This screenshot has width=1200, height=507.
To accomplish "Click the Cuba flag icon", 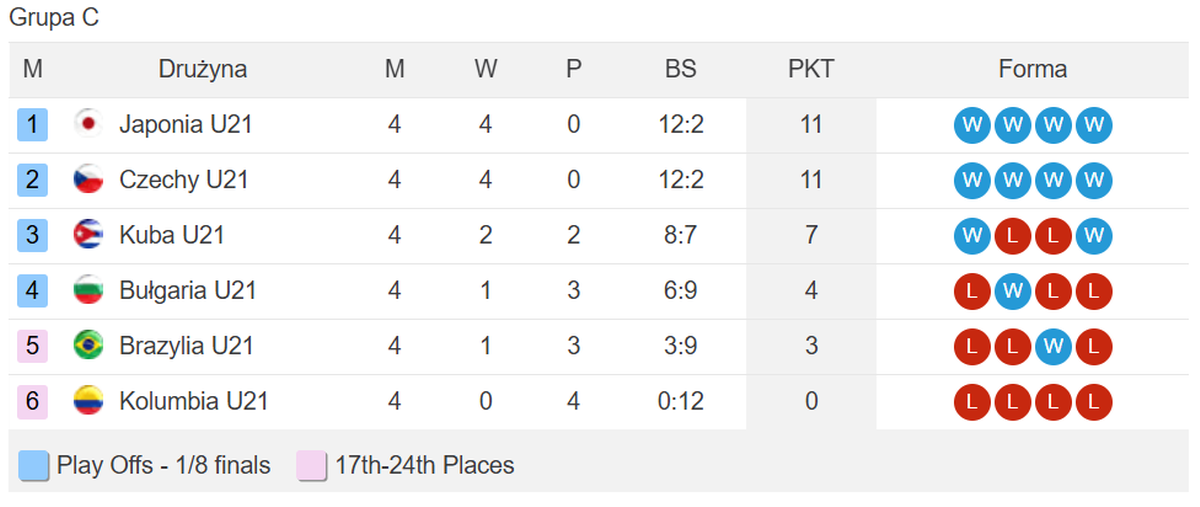I will pos(88,235).
